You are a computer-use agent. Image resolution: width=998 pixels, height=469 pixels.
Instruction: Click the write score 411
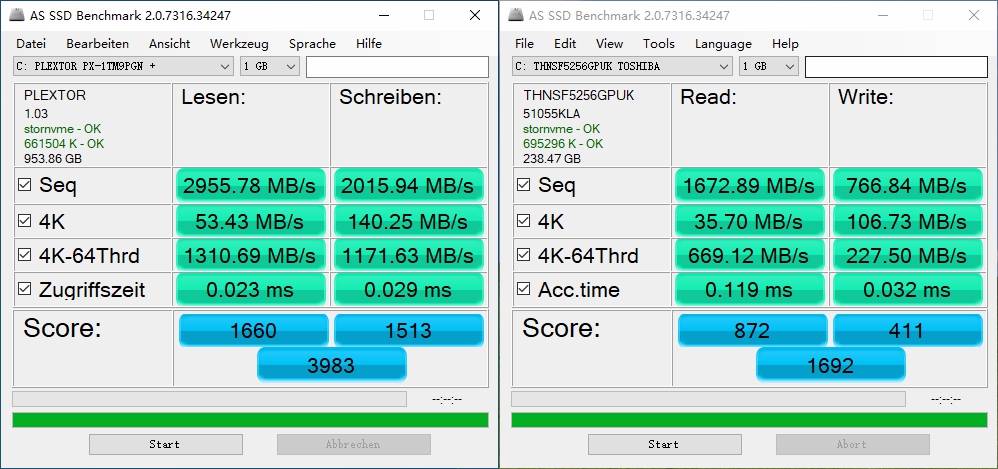[x=908, y=330]
